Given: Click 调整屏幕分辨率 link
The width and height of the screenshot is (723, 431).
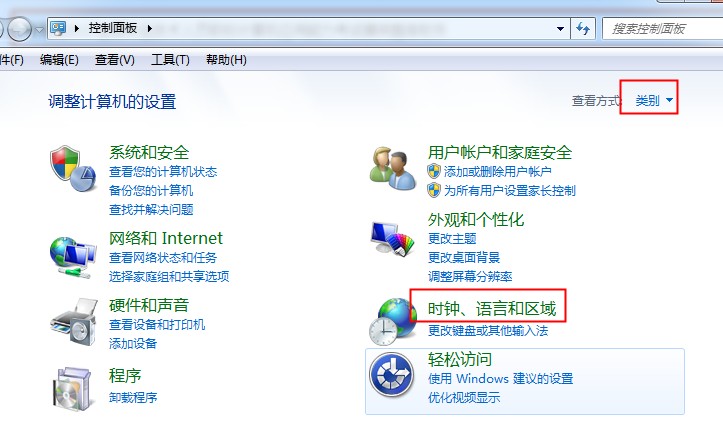Looking at the screenshot, I should 470,277.
